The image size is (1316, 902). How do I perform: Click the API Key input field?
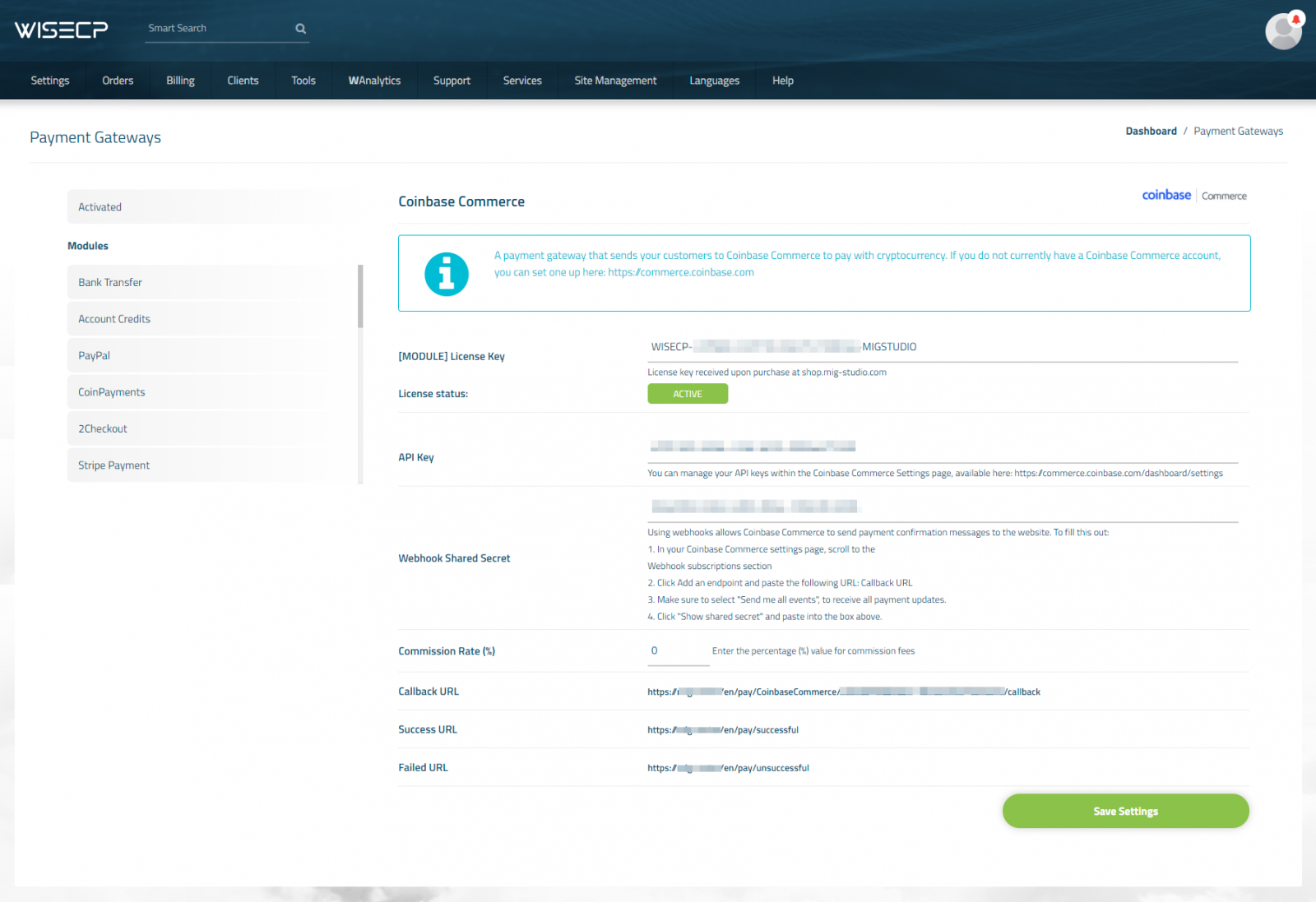943,446
